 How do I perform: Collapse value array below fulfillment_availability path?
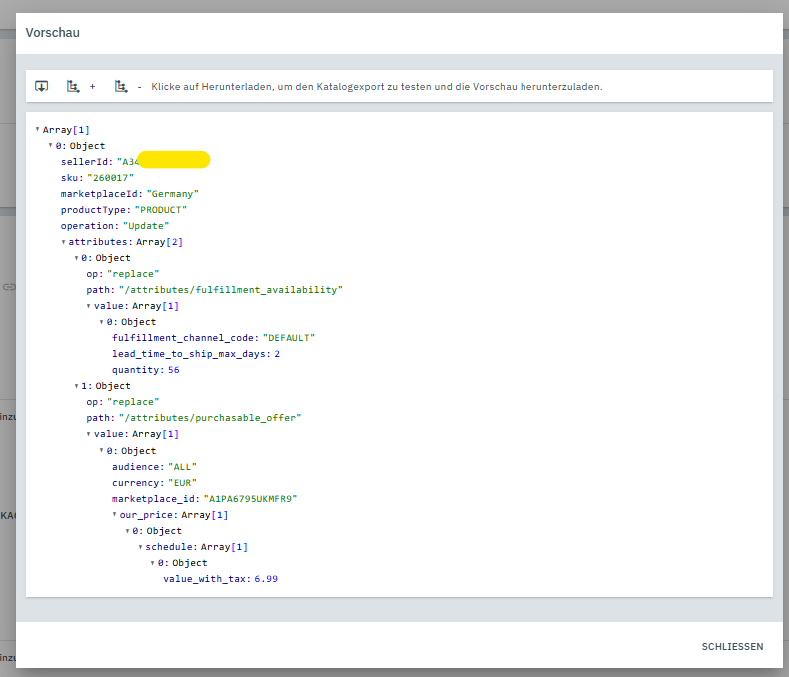89,305
